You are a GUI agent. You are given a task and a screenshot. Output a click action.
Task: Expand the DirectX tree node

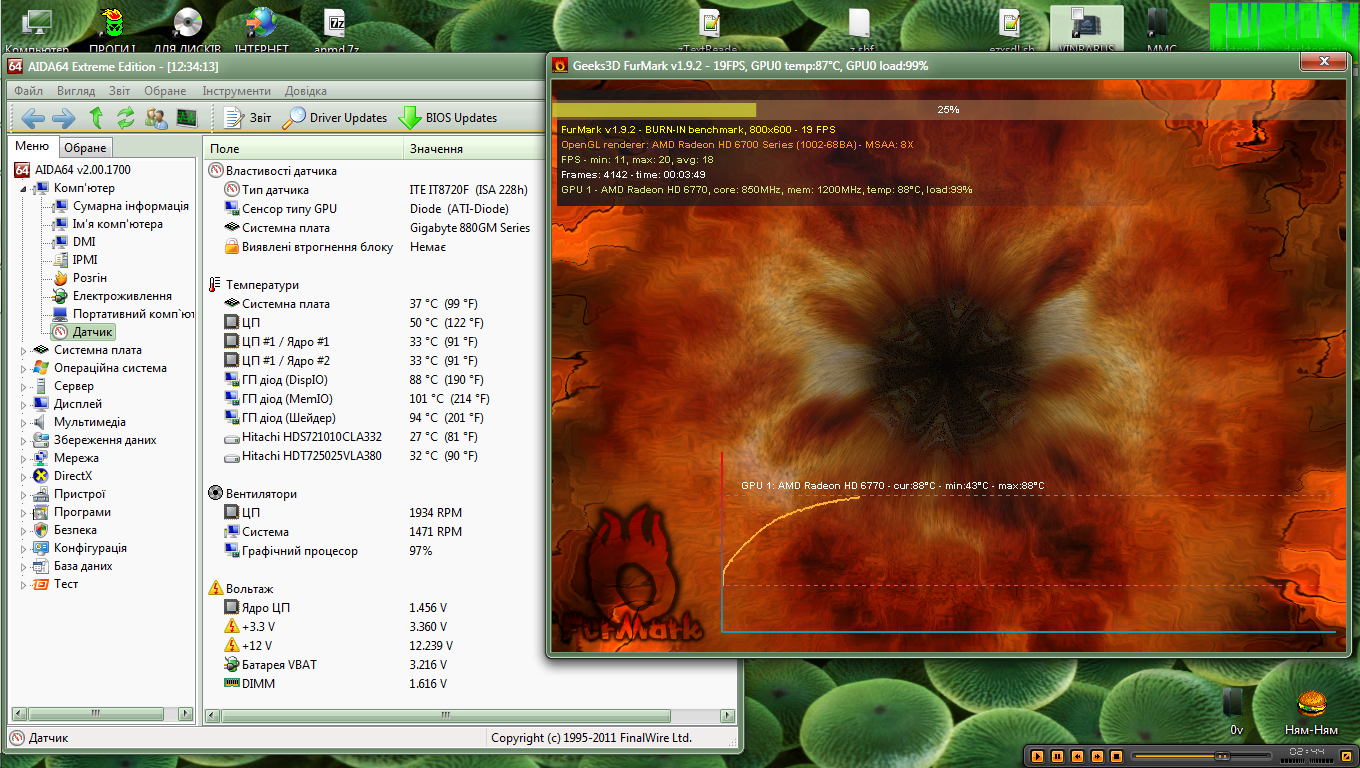[x=25, y=476]
